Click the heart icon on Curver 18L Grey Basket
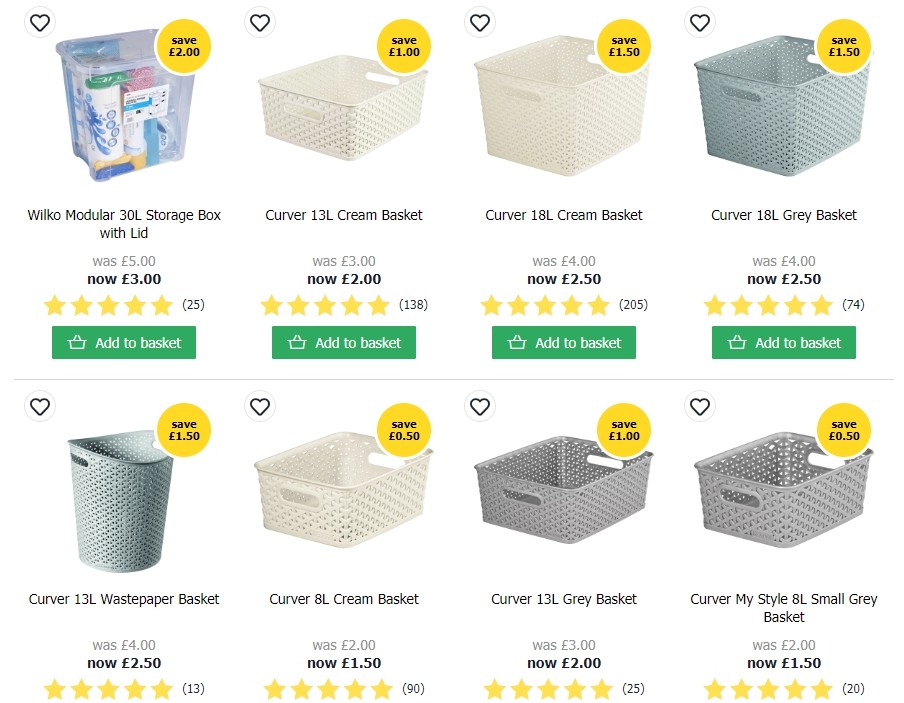The image size is (904, 703). coord(700,22)
